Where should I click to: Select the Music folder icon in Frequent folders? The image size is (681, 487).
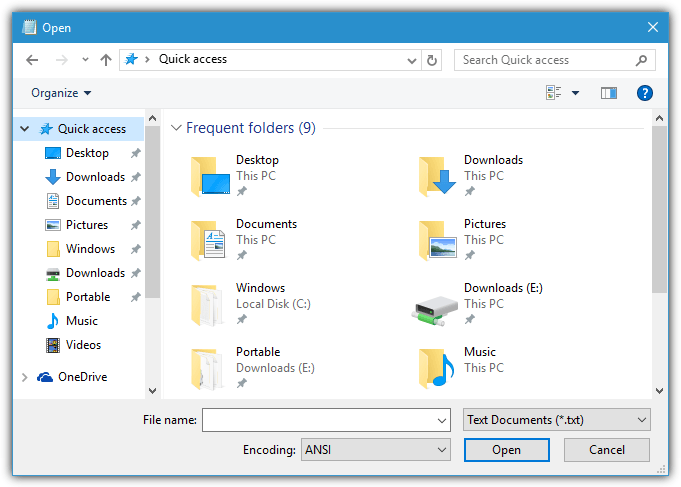click(436, 368)
